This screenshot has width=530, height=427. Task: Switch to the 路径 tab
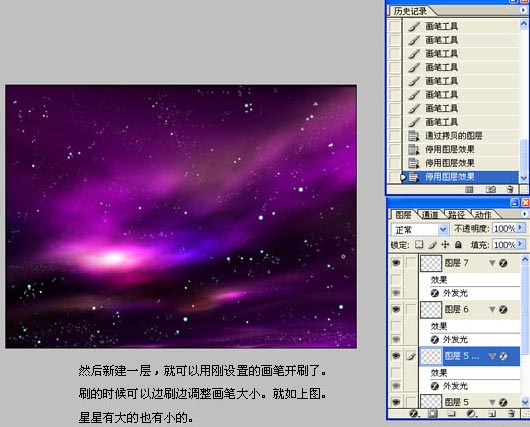(x=456, y=215)
